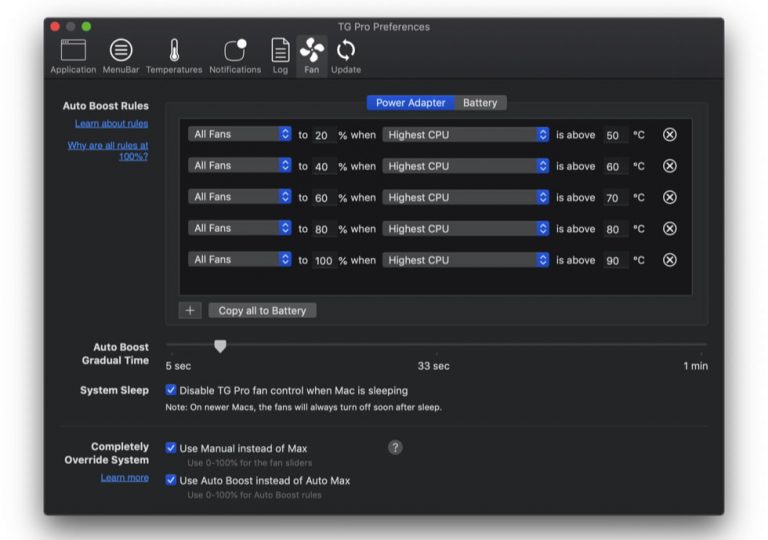The image size is (768, 540).
Task: Click the fan percentage field showing 40
Action: [x=323, y=167]
